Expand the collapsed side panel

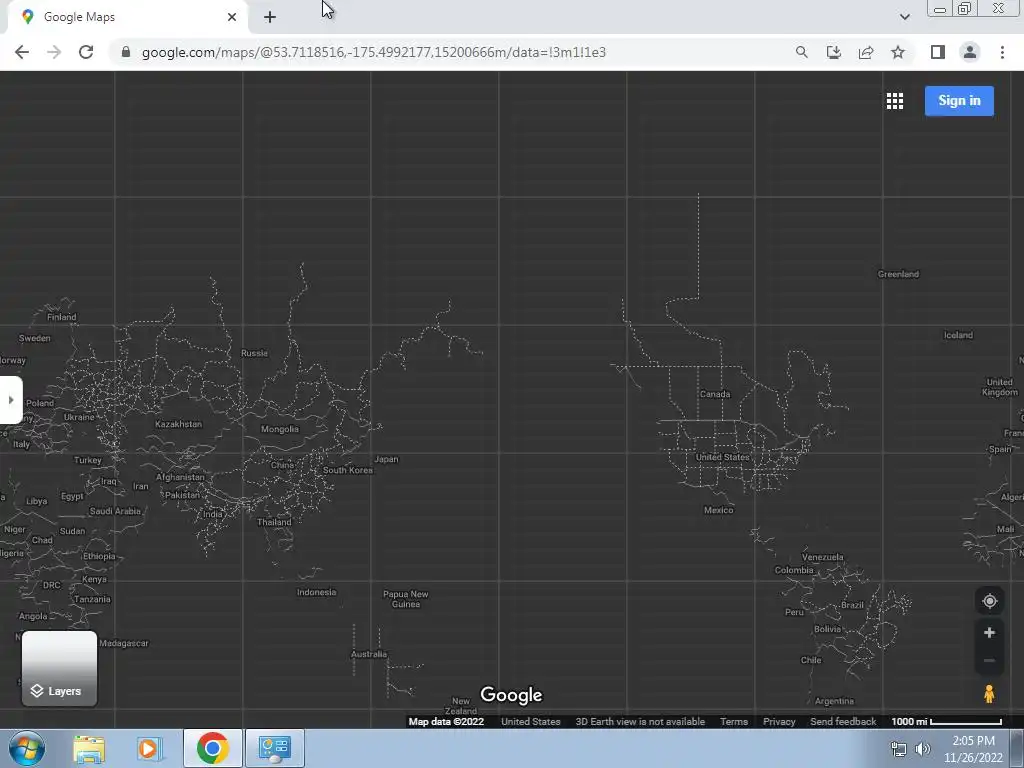[10, 400]
